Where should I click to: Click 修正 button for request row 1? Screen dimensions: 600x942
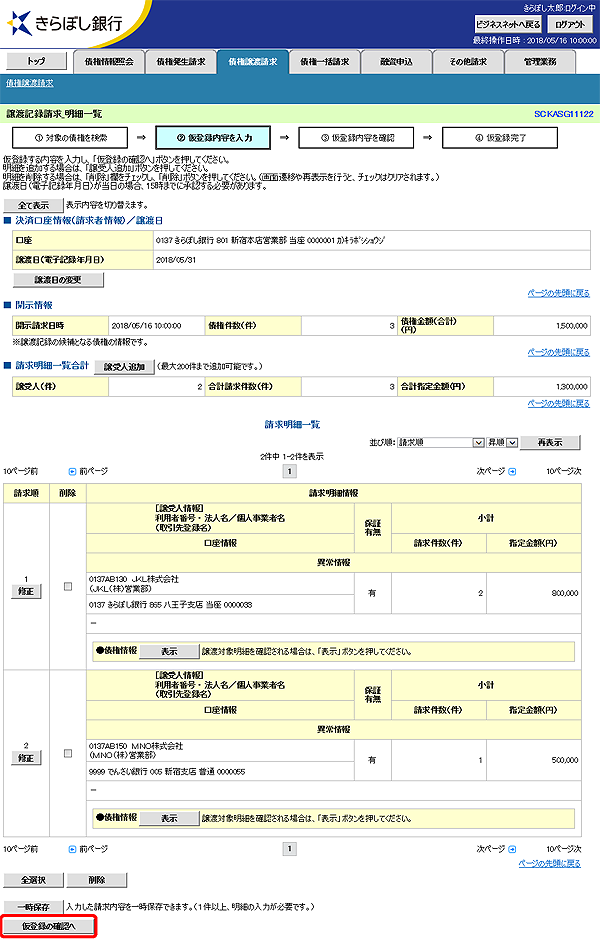26,592
